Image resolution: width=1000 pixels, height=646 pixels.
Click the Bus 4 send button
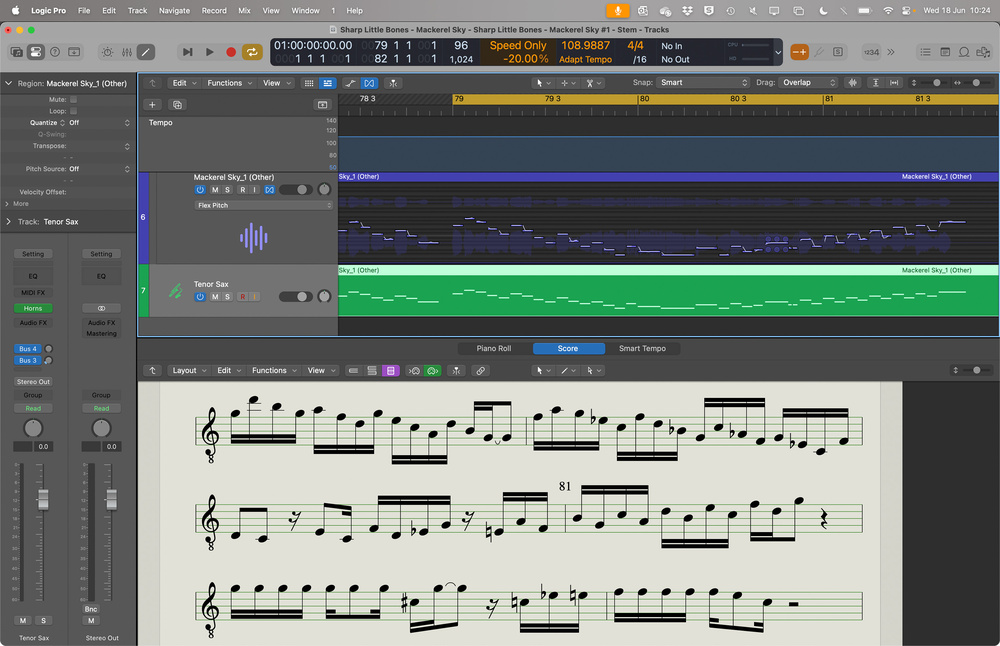pos(27,348)
